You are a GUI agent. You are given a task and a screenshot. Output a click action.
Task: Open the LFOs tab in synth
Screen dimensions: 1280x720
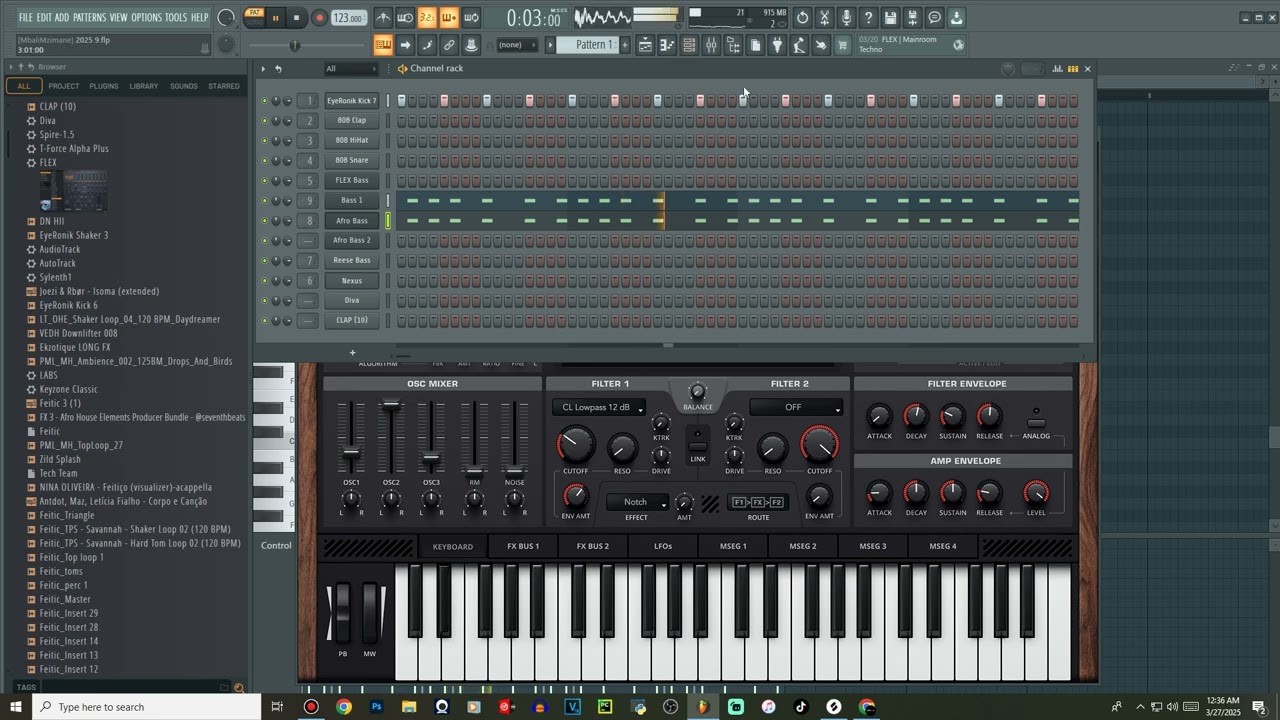[663, 546]
